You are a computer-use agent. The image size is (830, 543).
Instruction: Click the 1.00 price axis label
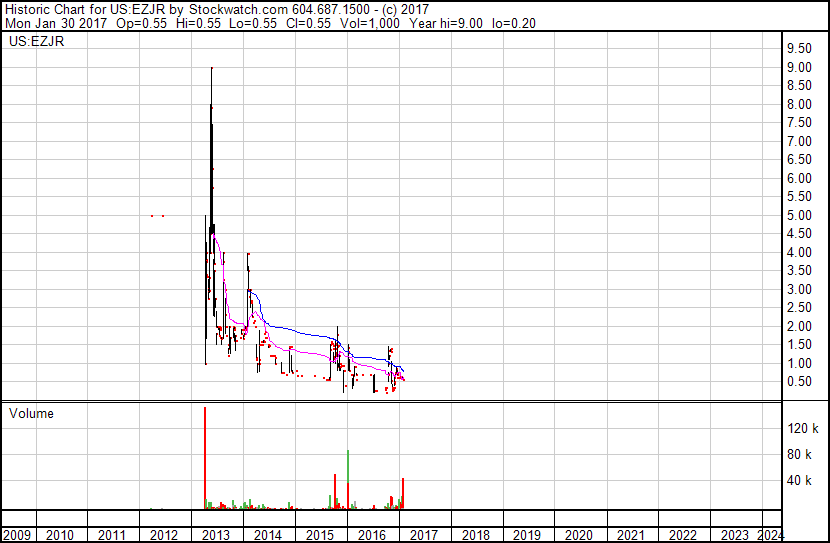pos(799,363)
